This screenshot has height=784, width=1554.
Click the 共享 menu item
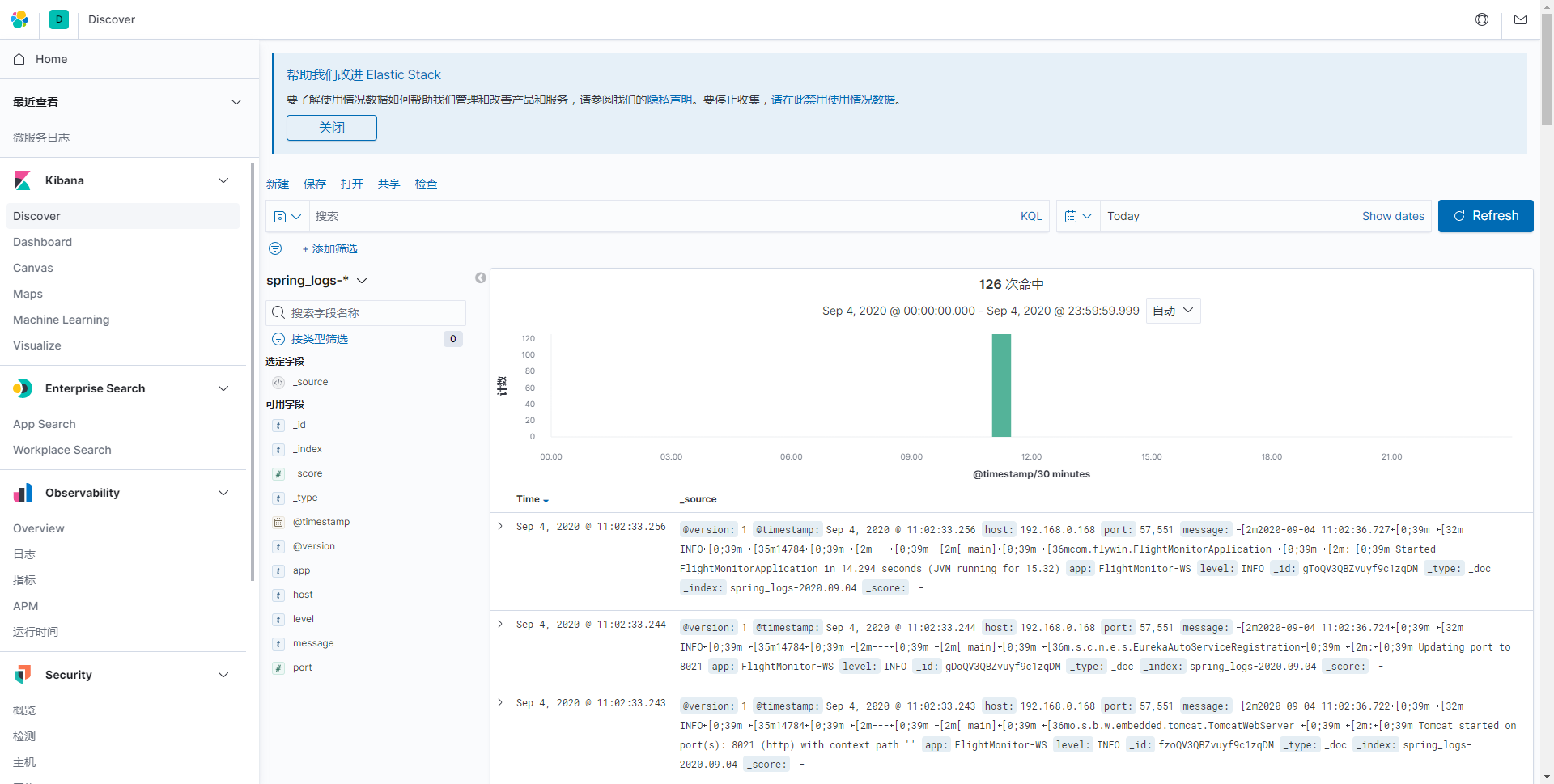[x=389, y=184]
